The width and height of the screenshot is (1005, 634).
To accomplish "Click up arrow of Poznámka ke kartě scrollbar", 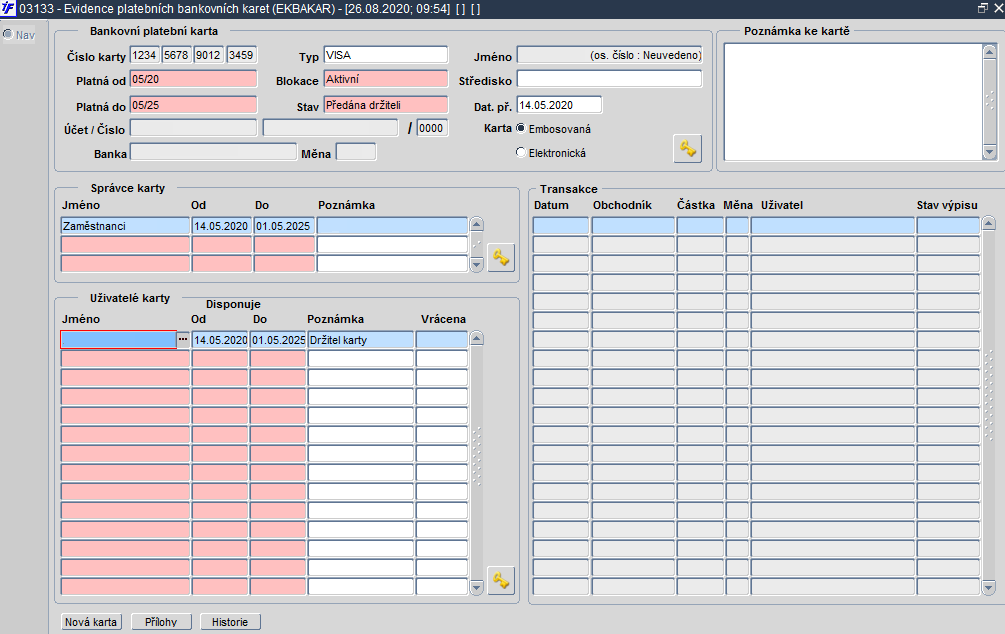I will (989, 52).
